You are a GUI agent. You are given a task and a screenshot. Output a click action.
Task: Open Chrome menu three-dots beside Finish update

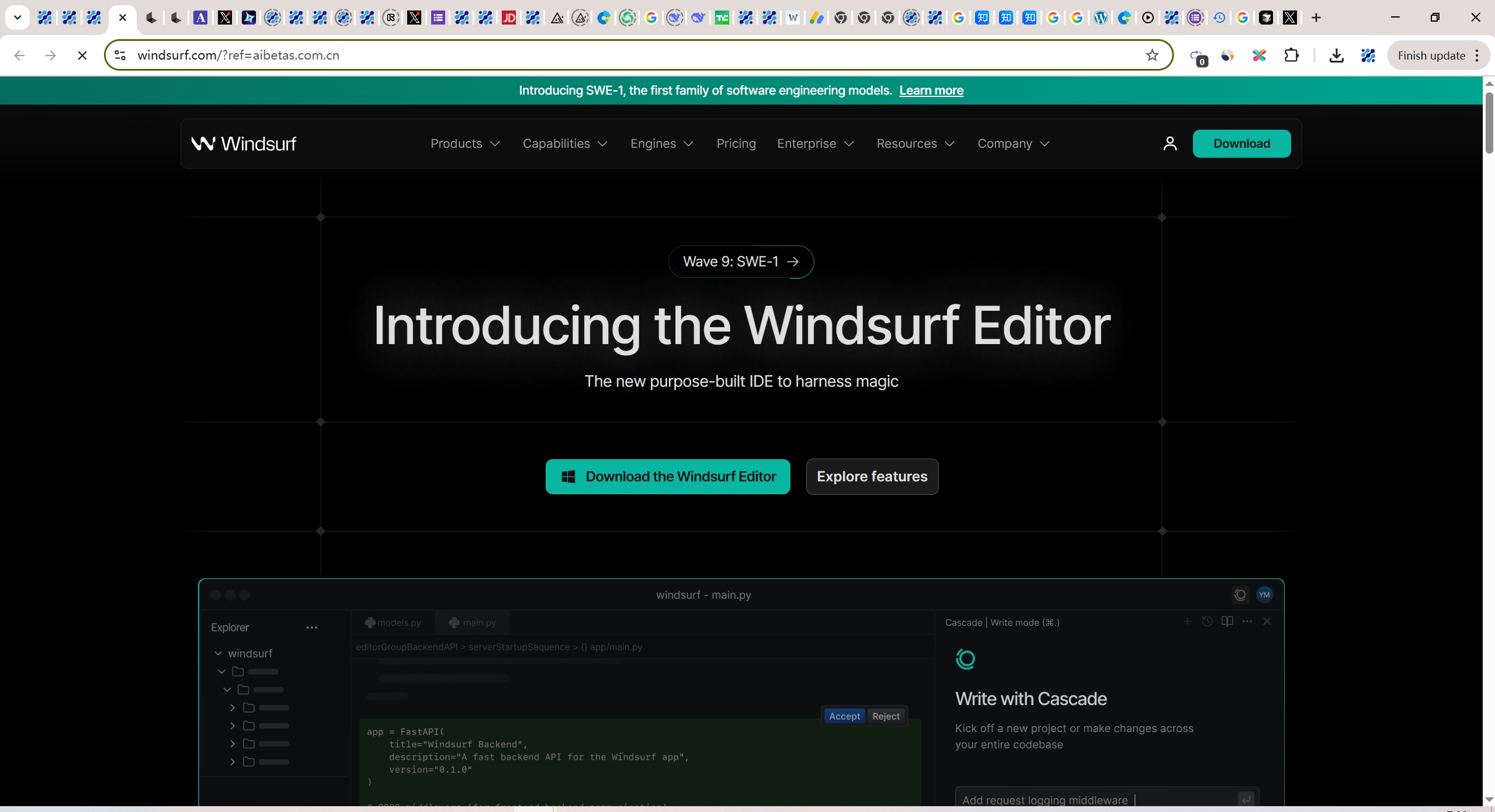[1477, 55]
